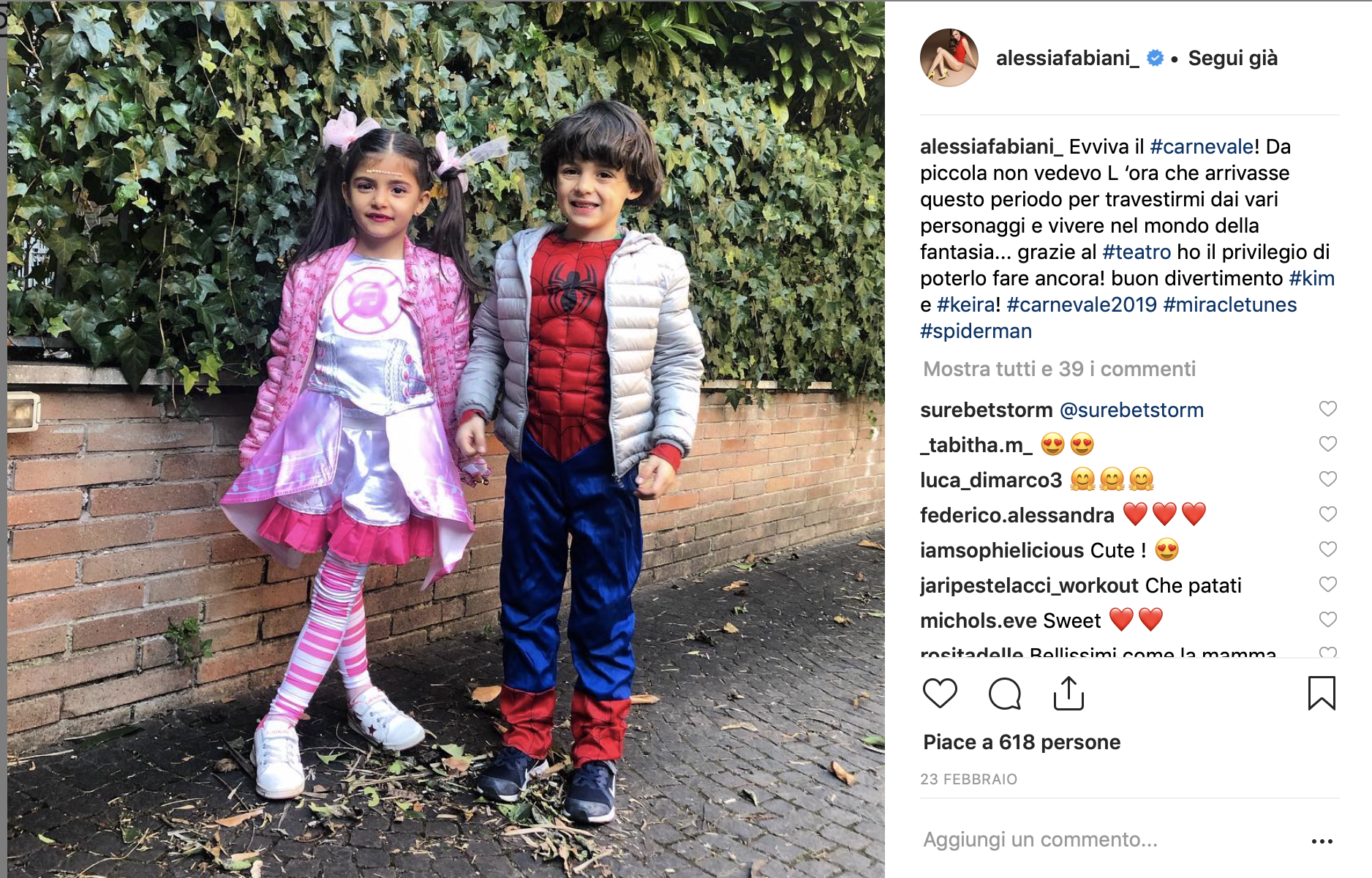Like _tabitha.m_ comment heart
The width and height of the screenshot is (1372, 878).
[1327, 444]
